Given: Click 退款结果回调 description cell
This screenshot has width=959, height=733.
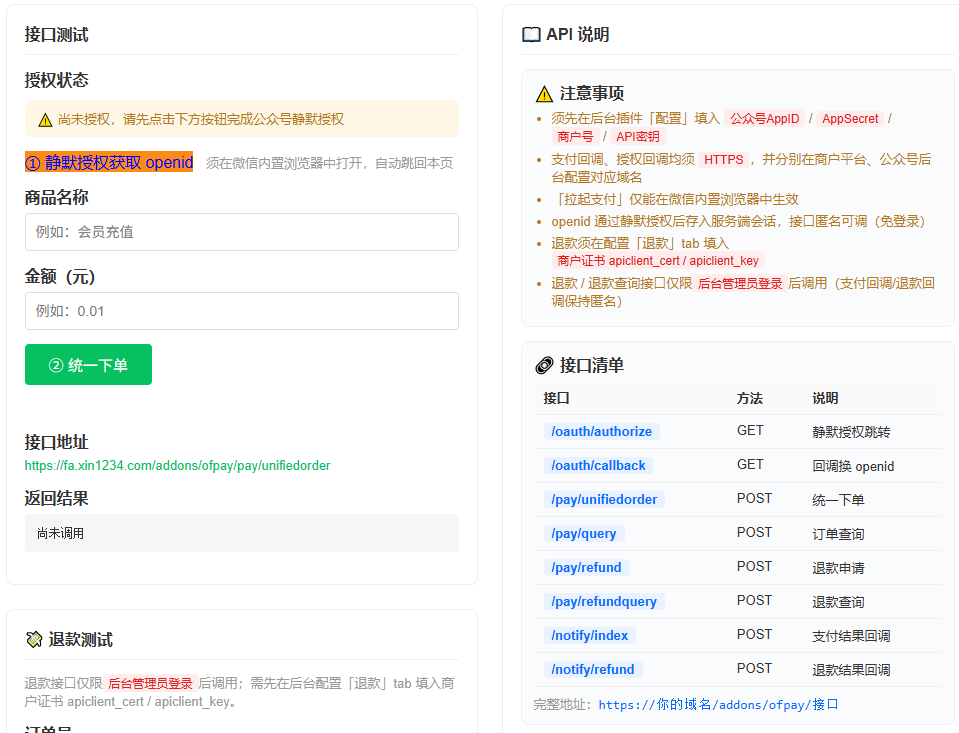Looking at the screenshot, I should [x=851, y=670].
